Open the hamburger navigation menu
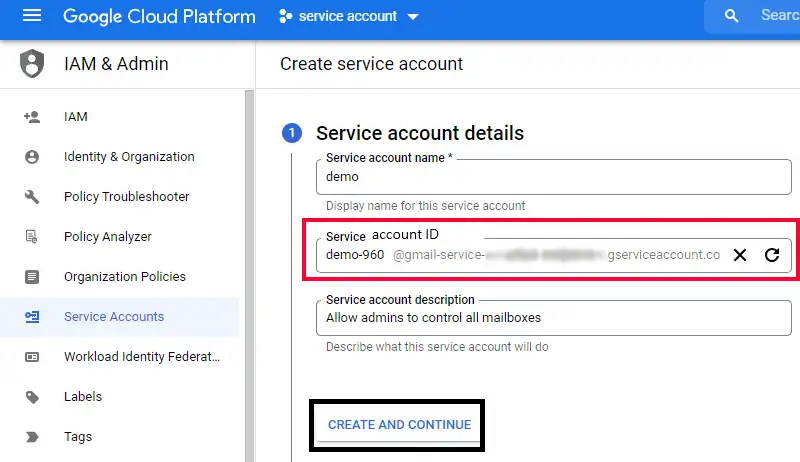The width and height of the screenshot is (800, 462). [32, 16]
